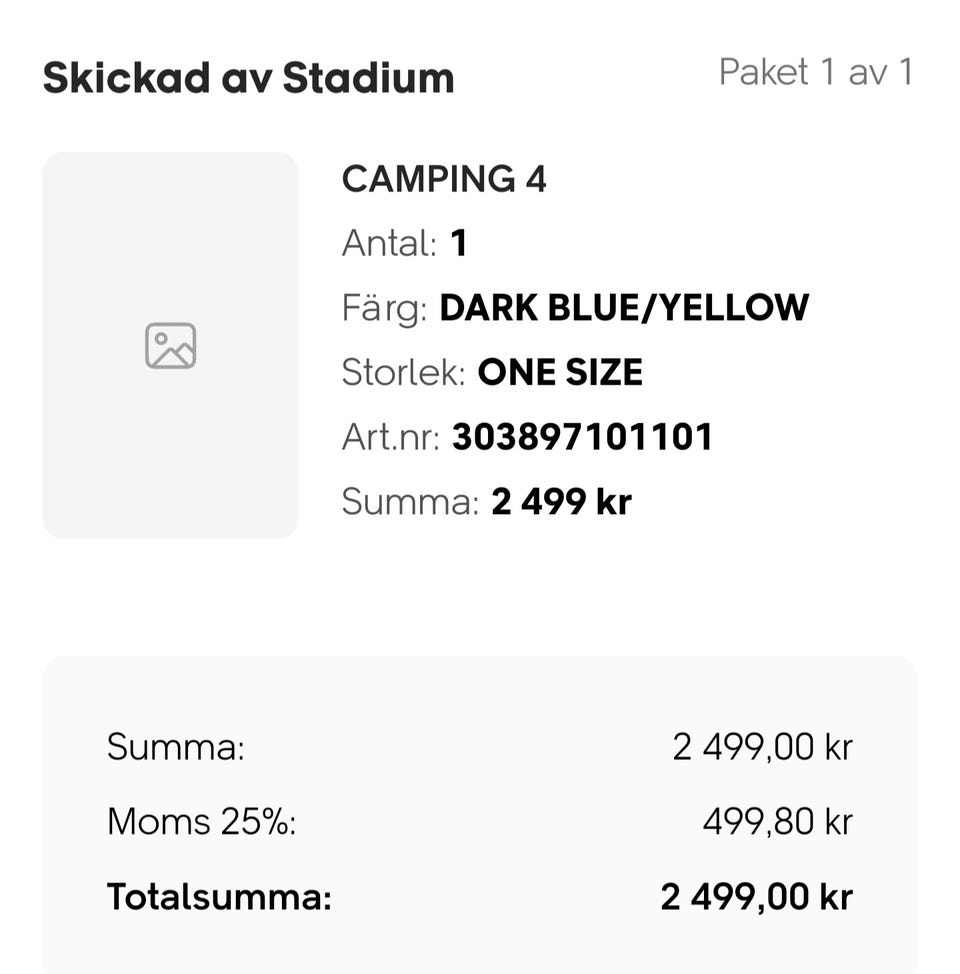Click the 'Art.nr:' label
The width and height of the screenshot is (960, 974).
(391, 437)
